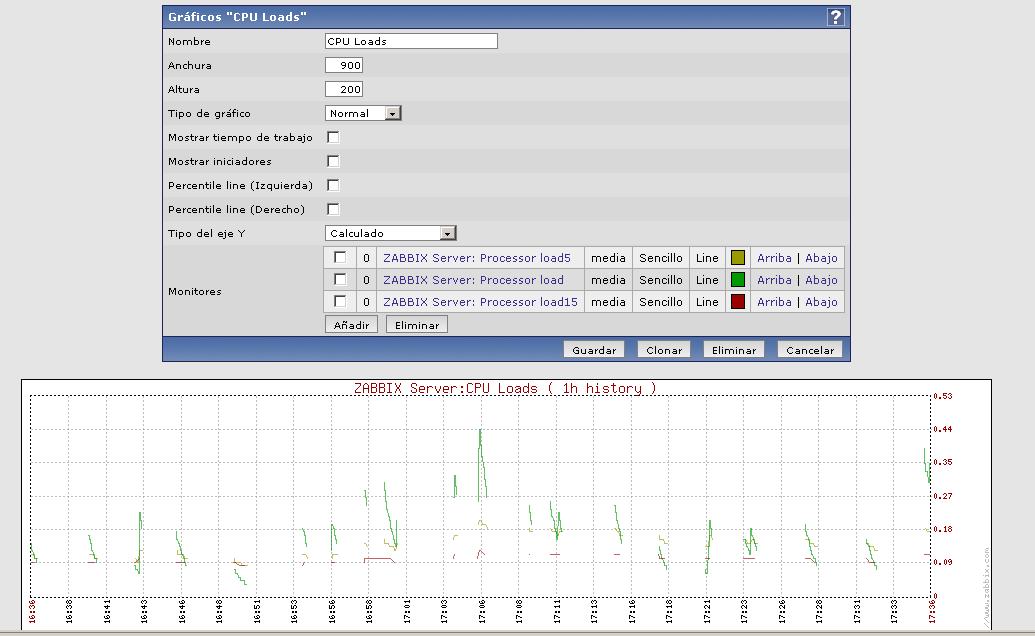The width and height of the screenshot is (1035, 636).
Task: Click the dark red swatch for Processor load15
Action: click(738, 302)
